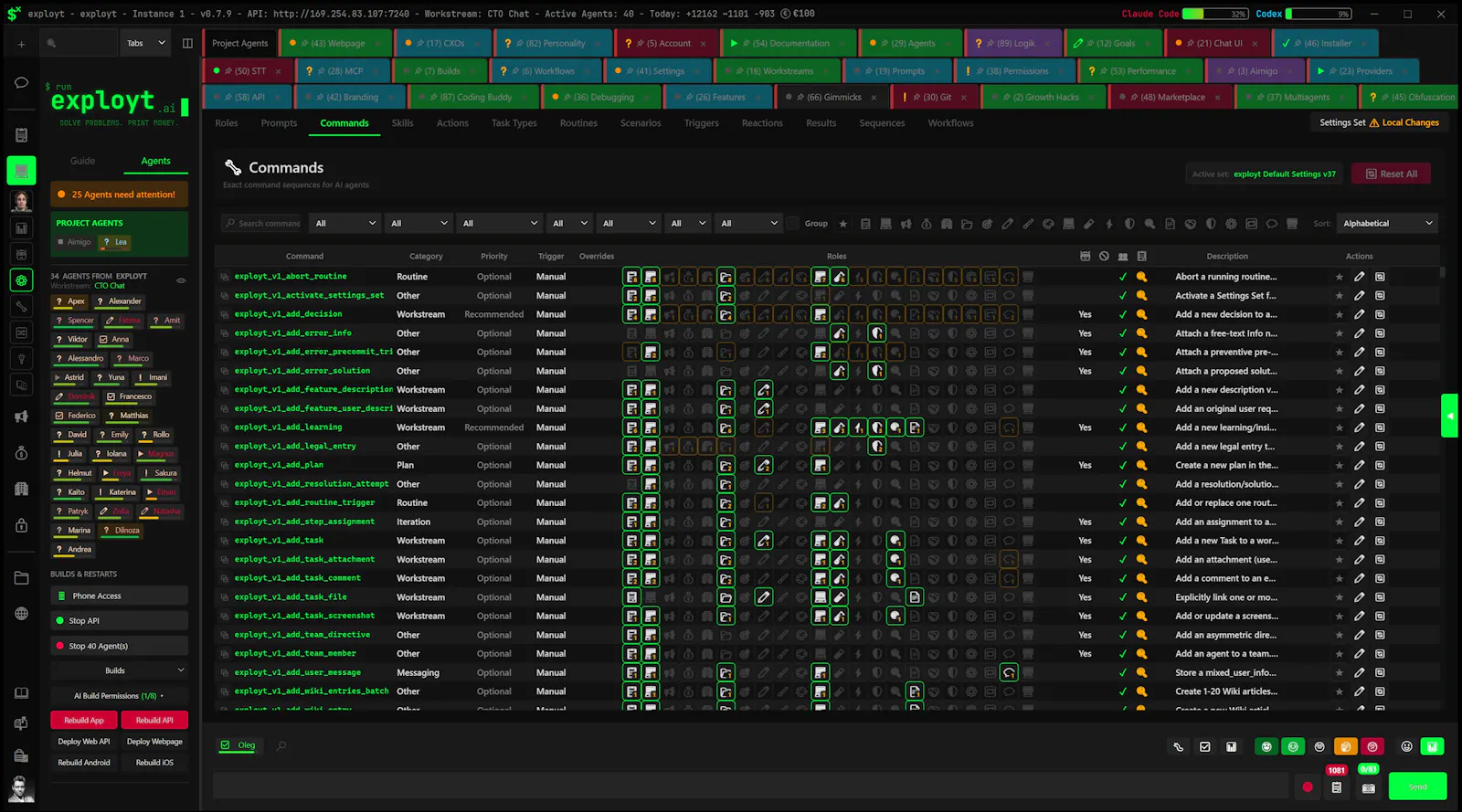The width and height of the screenshot is (1462, 812).
Task: Click the checkbox icon above the message box
Action: [1205, 746]
